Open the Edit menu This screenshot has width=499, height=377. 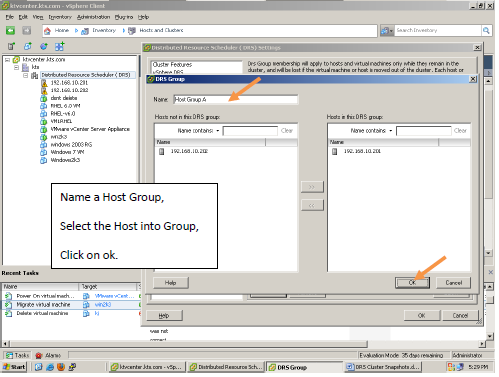tap(23, 17)
